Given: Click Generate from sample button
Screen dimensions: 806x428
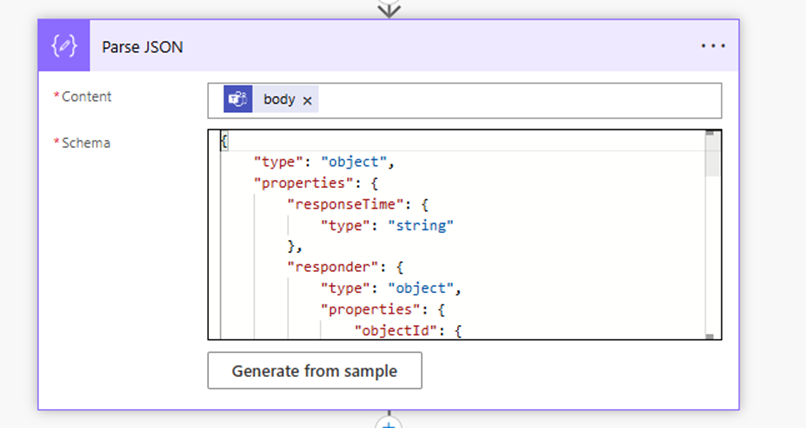Looking at the screenshot, I should [x=315, y=370].
